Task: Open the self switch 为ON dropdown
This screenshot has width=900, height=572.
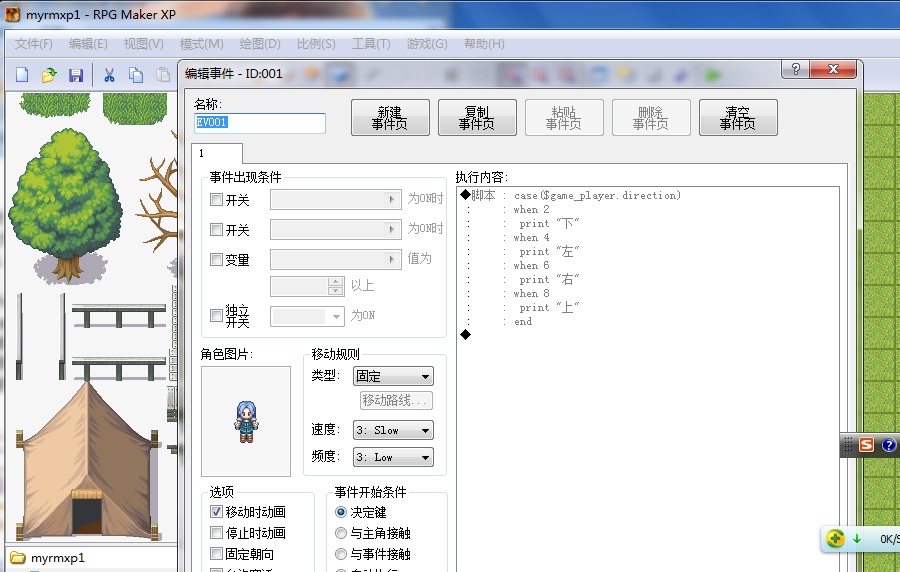Action: tap(307, 316)
